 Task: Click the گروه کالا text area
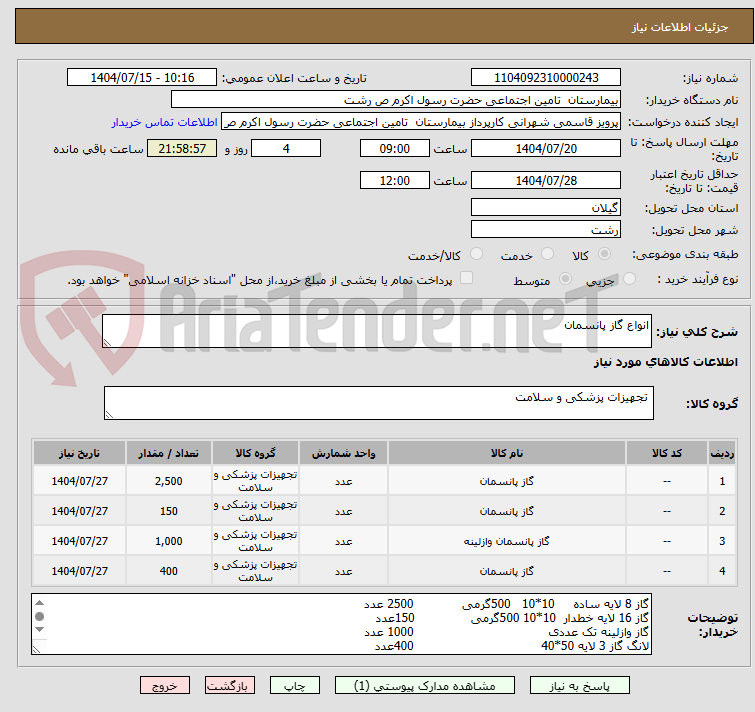(378, 403)
